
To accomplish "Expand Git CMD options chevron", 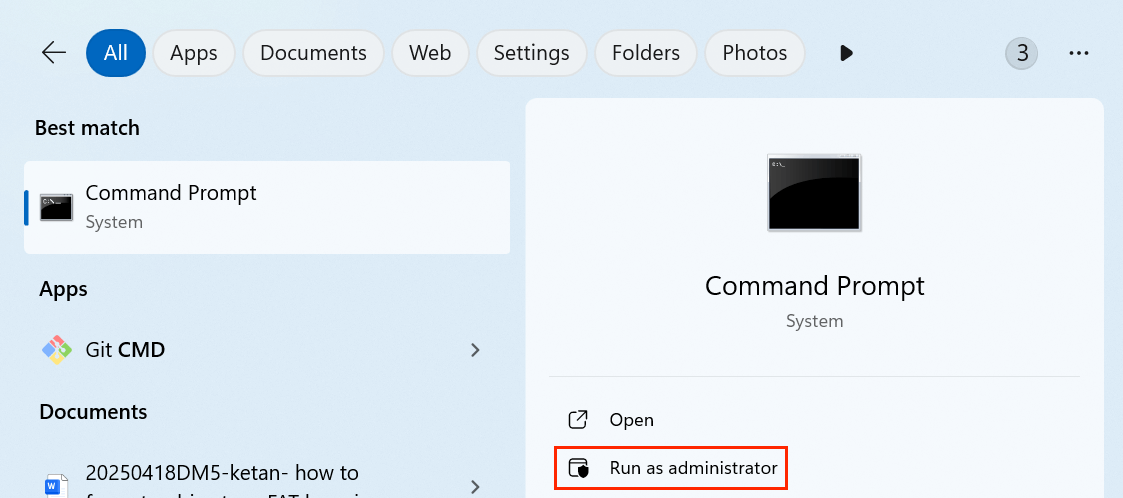I will tap(474, 350).
